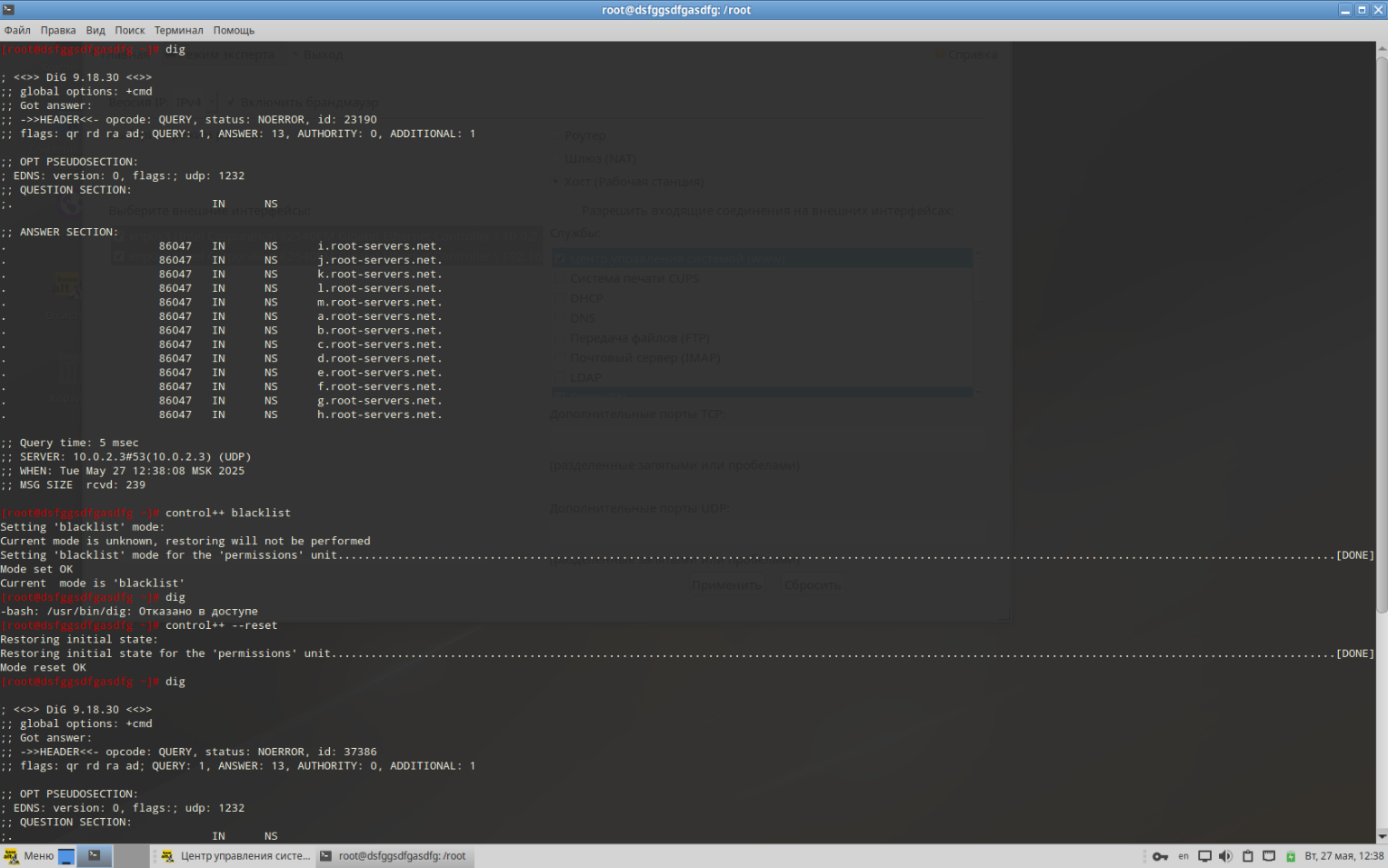Open the Вид menu

[95, 30]
